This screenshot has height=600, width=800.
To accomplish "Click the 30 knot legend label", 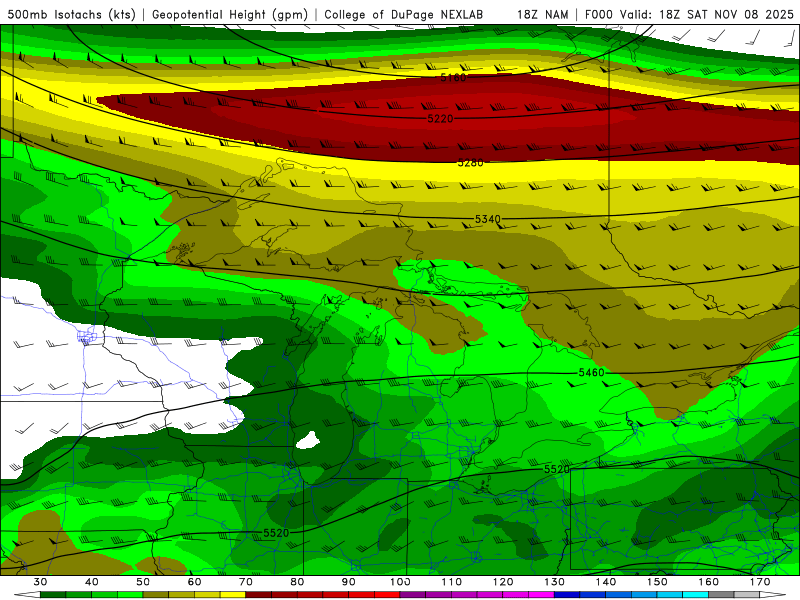I will pyautogui.click(x=40, y=582).
